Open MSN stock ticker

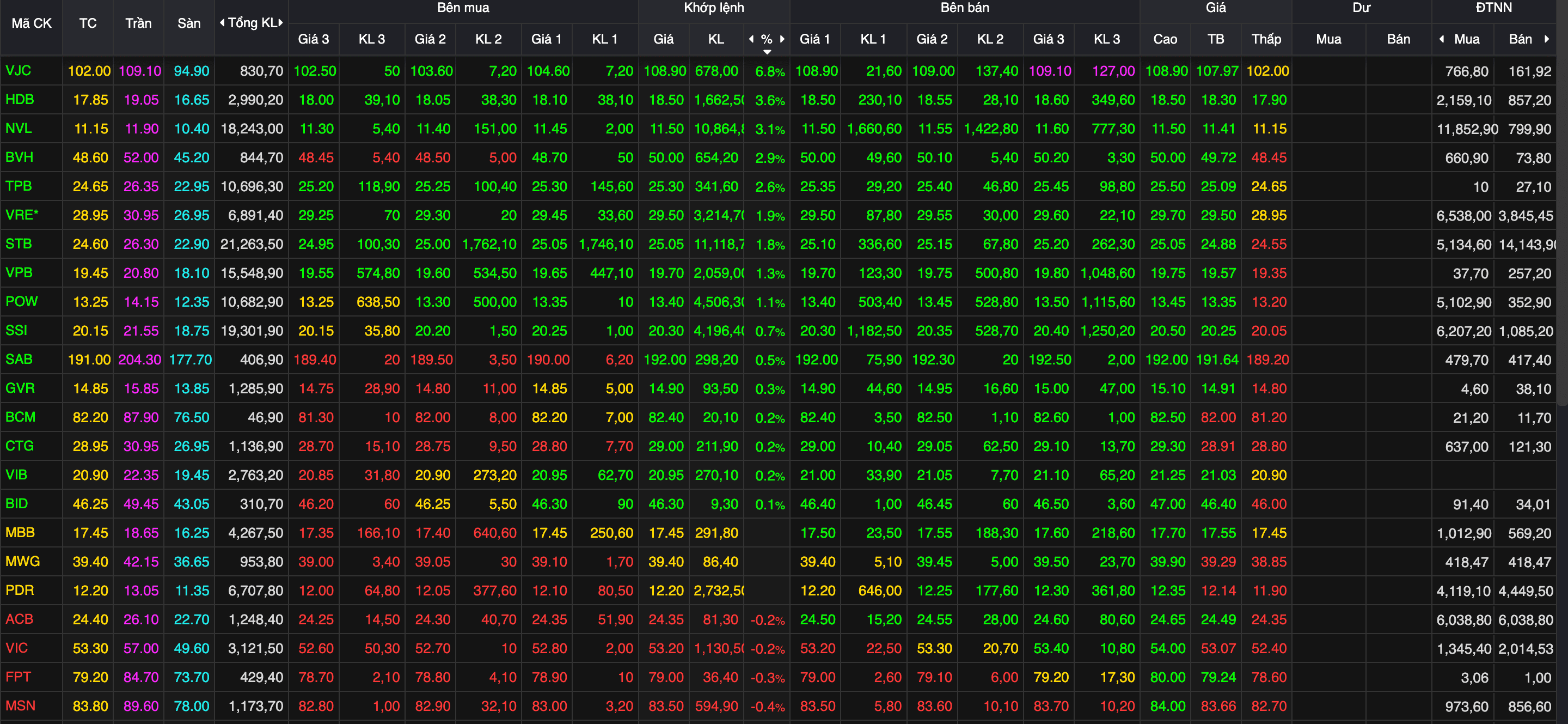coord(20,705)
